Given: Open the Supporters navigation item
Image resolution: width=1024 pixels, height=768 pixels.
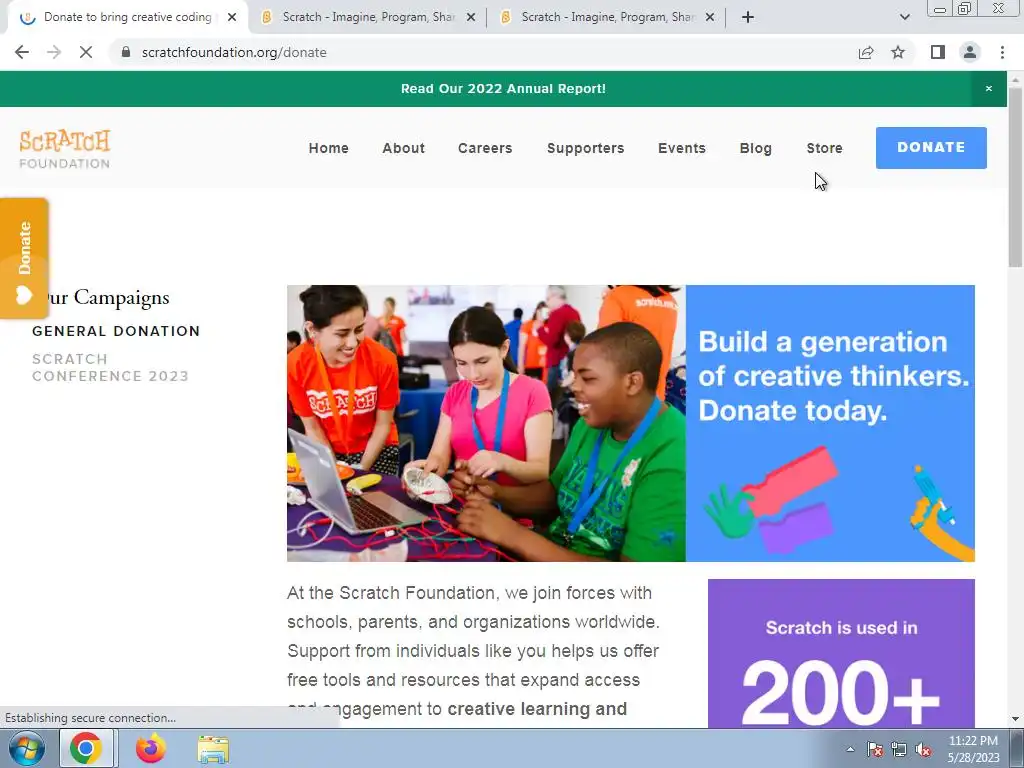Looking at the screenshot, I should pos(586,148).
